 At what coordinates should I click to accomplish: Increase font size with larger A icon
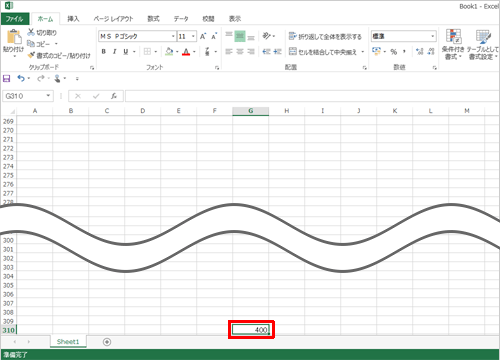203,36
